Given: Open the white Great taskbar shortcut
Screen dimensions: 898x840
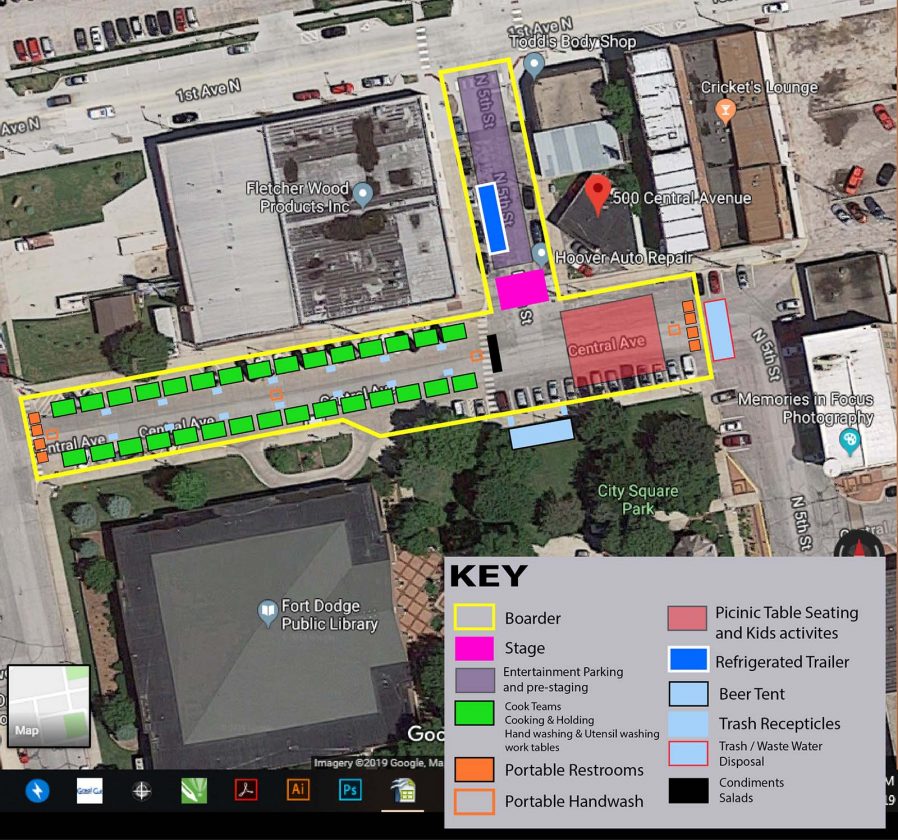Looking at the screenshot, I should [89, 791].
